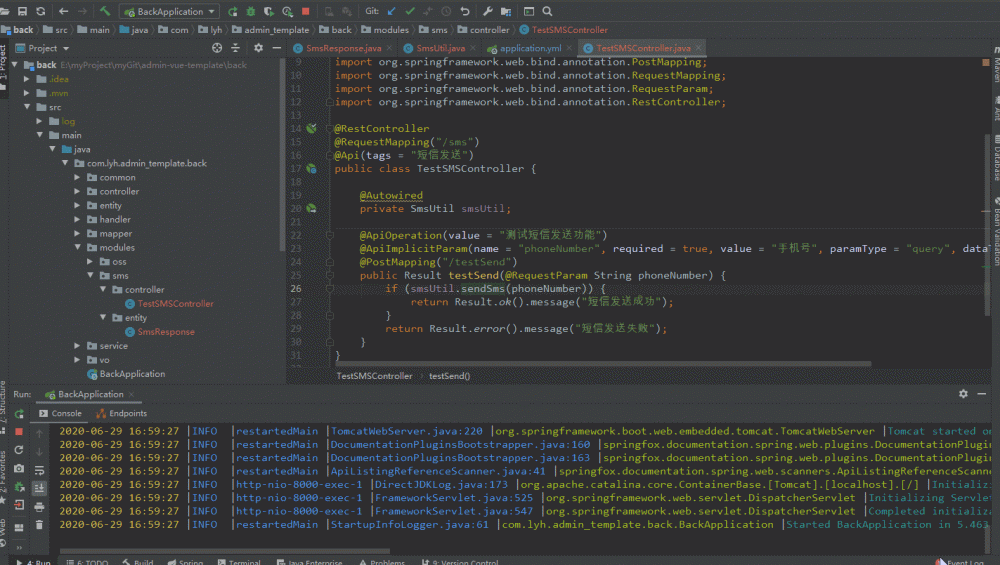
Task: Expand the log folder
Action: pyautogui.click(x=39, y=121)
